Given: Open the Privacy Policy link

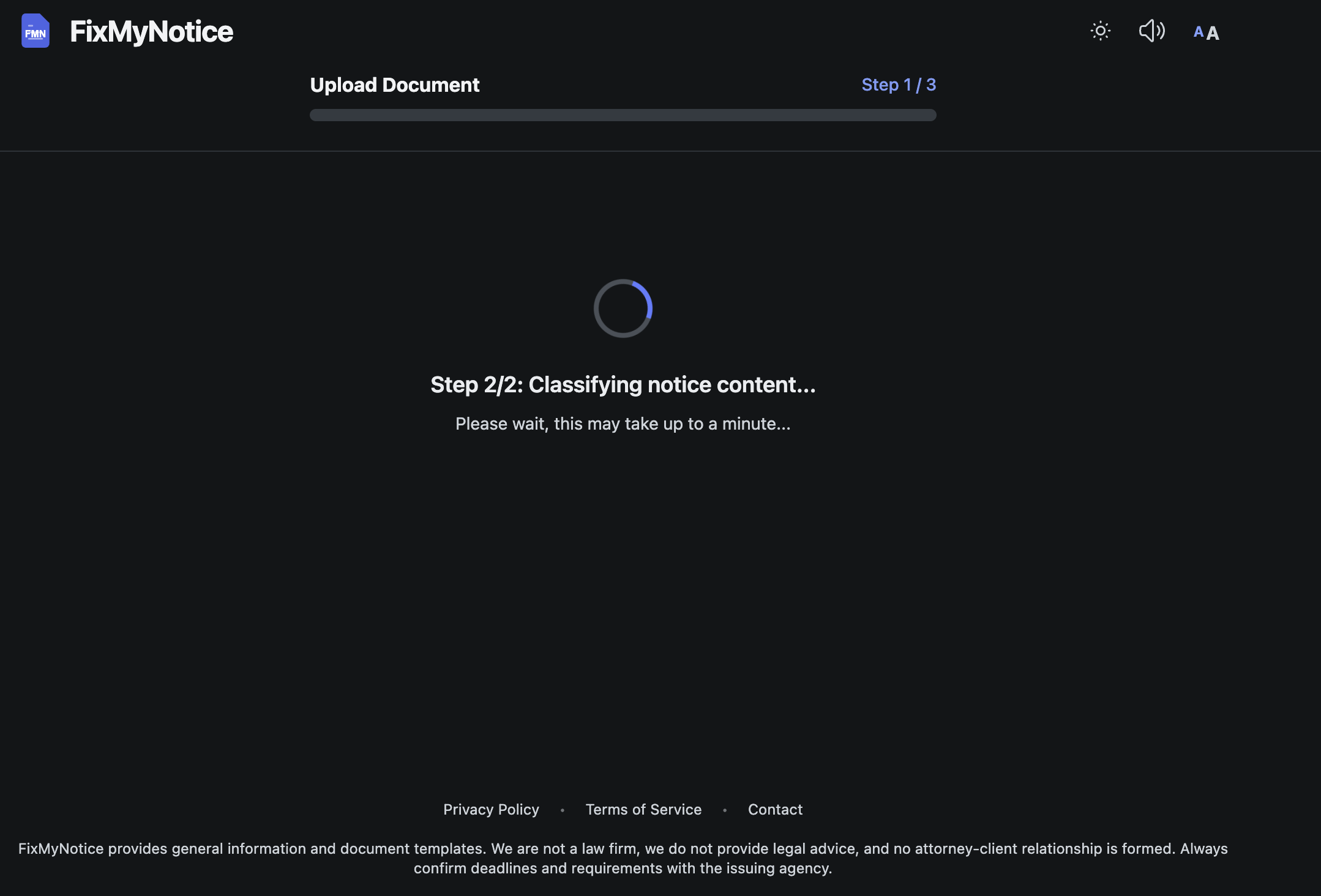Looking at the screenshot, I should 491,809.
